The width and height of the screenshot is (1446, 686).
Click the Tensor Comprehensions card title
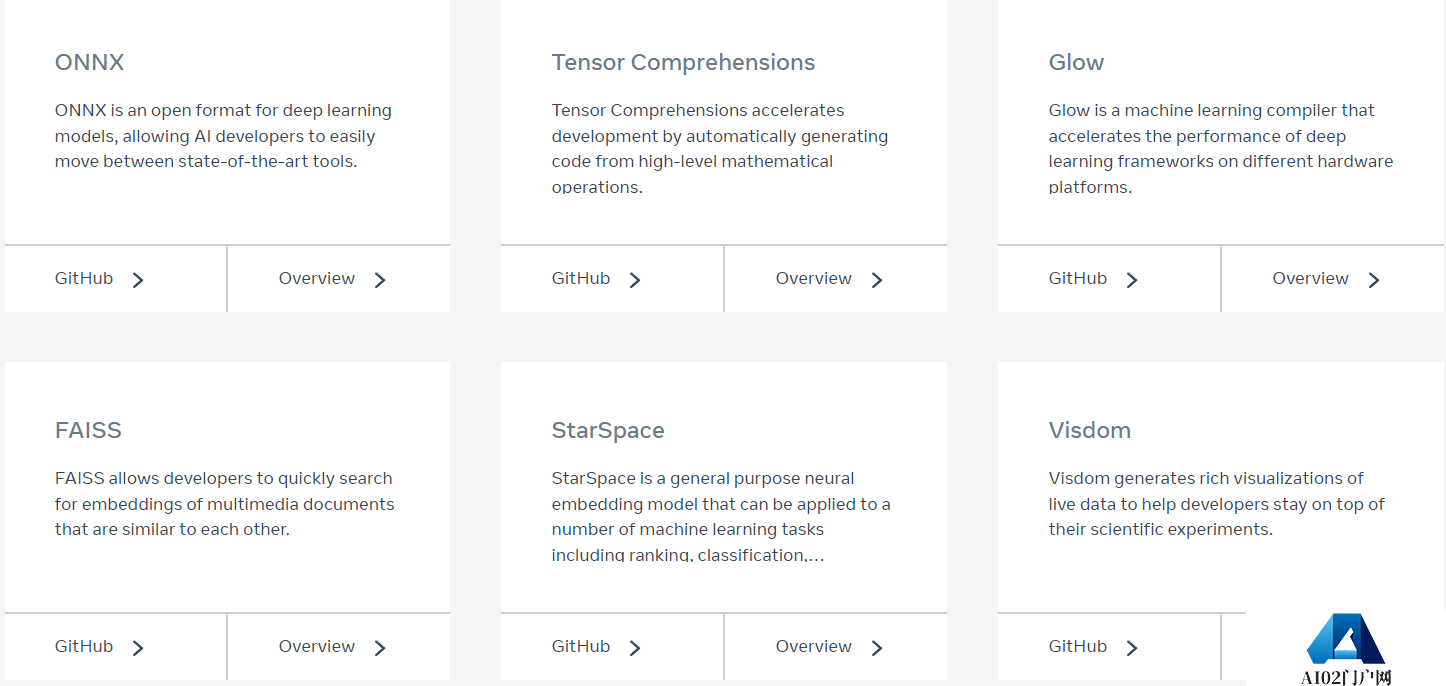pos(683,62)
